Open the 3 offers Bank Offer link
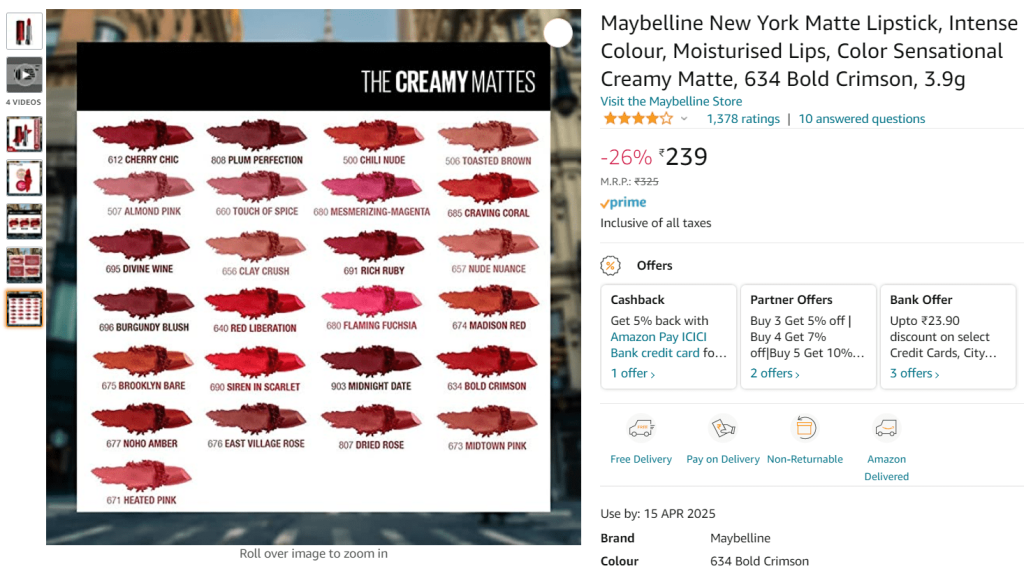This screenshot has height=571, width=1024. click(914, 374)
